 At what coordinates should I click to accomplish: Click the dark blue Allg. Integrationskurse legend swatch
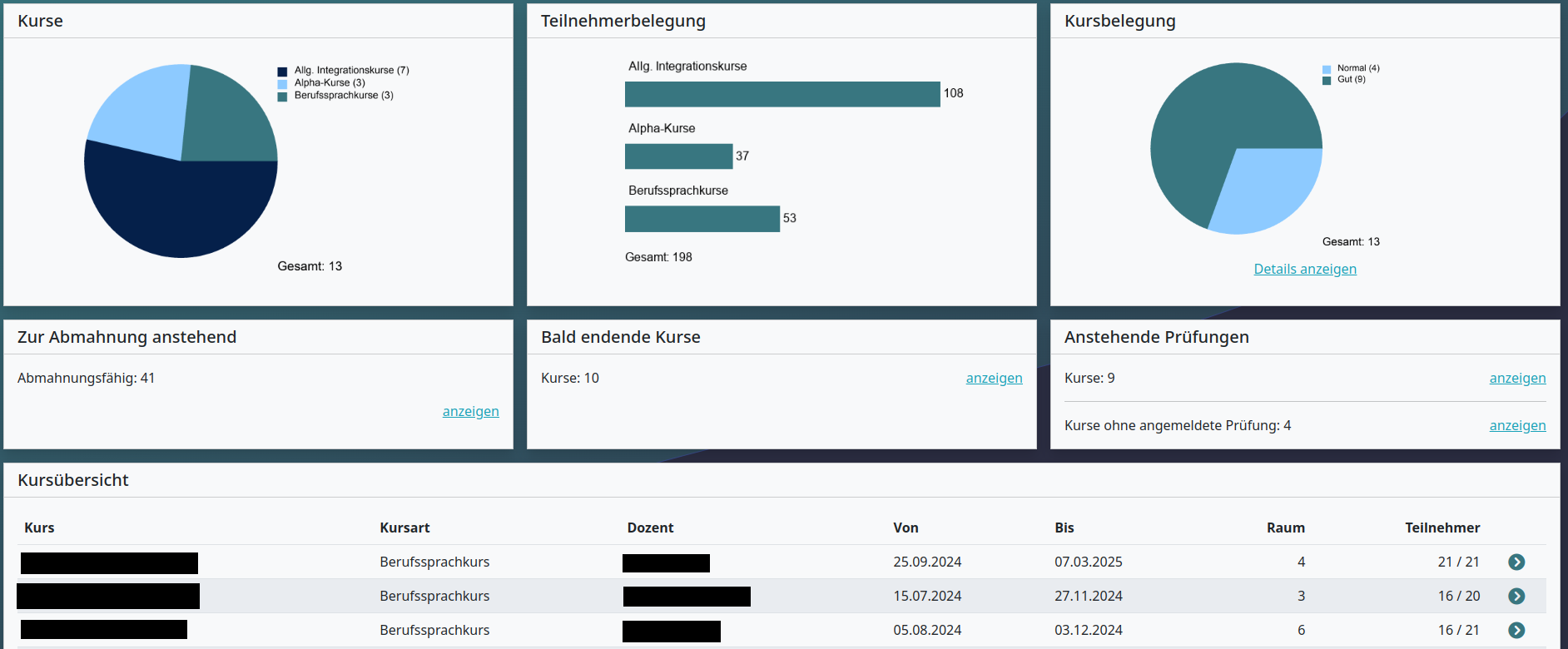pos(282,72)
